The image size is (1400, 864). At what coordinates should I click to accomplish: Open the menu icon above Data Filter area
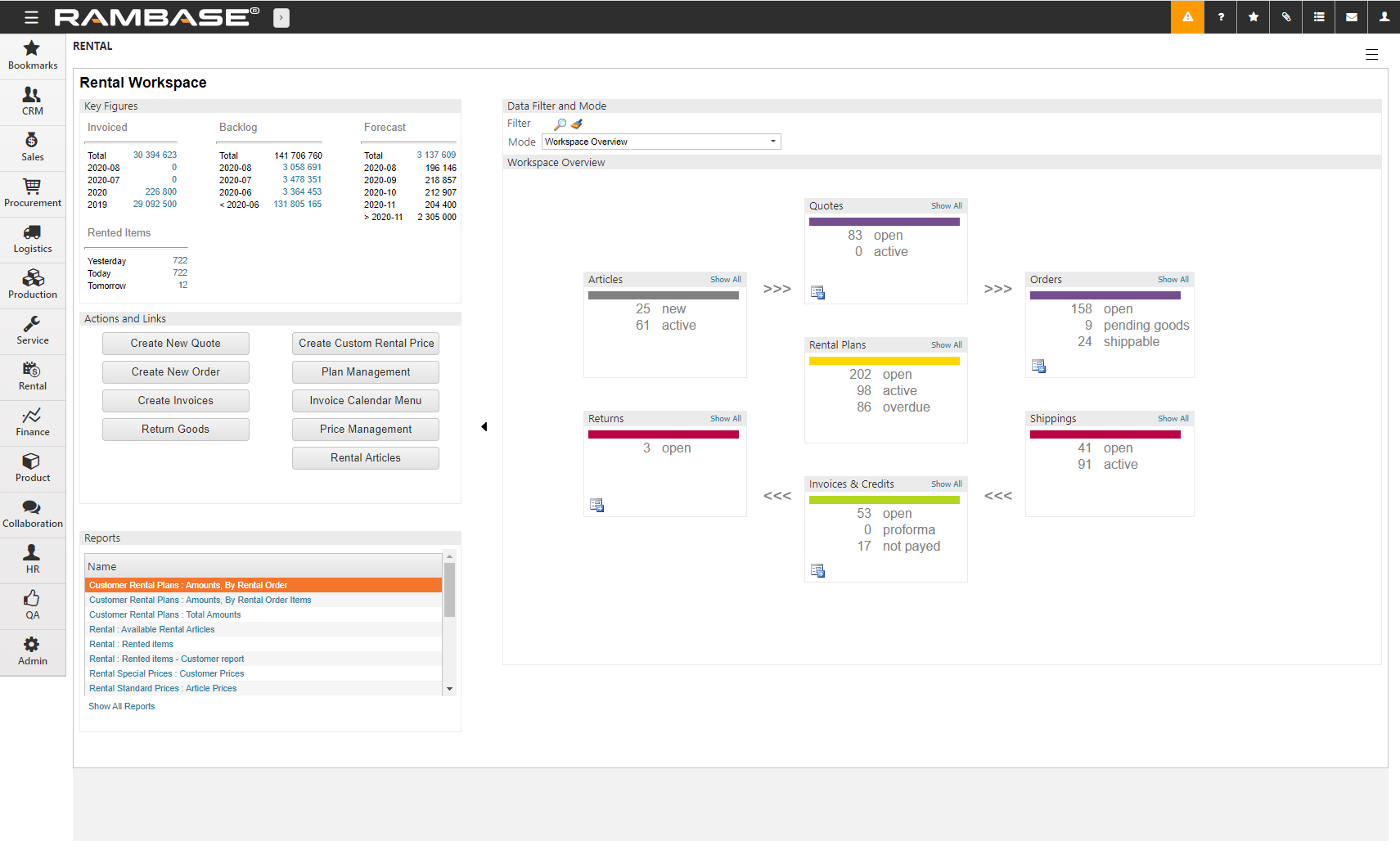(1372, 54)
